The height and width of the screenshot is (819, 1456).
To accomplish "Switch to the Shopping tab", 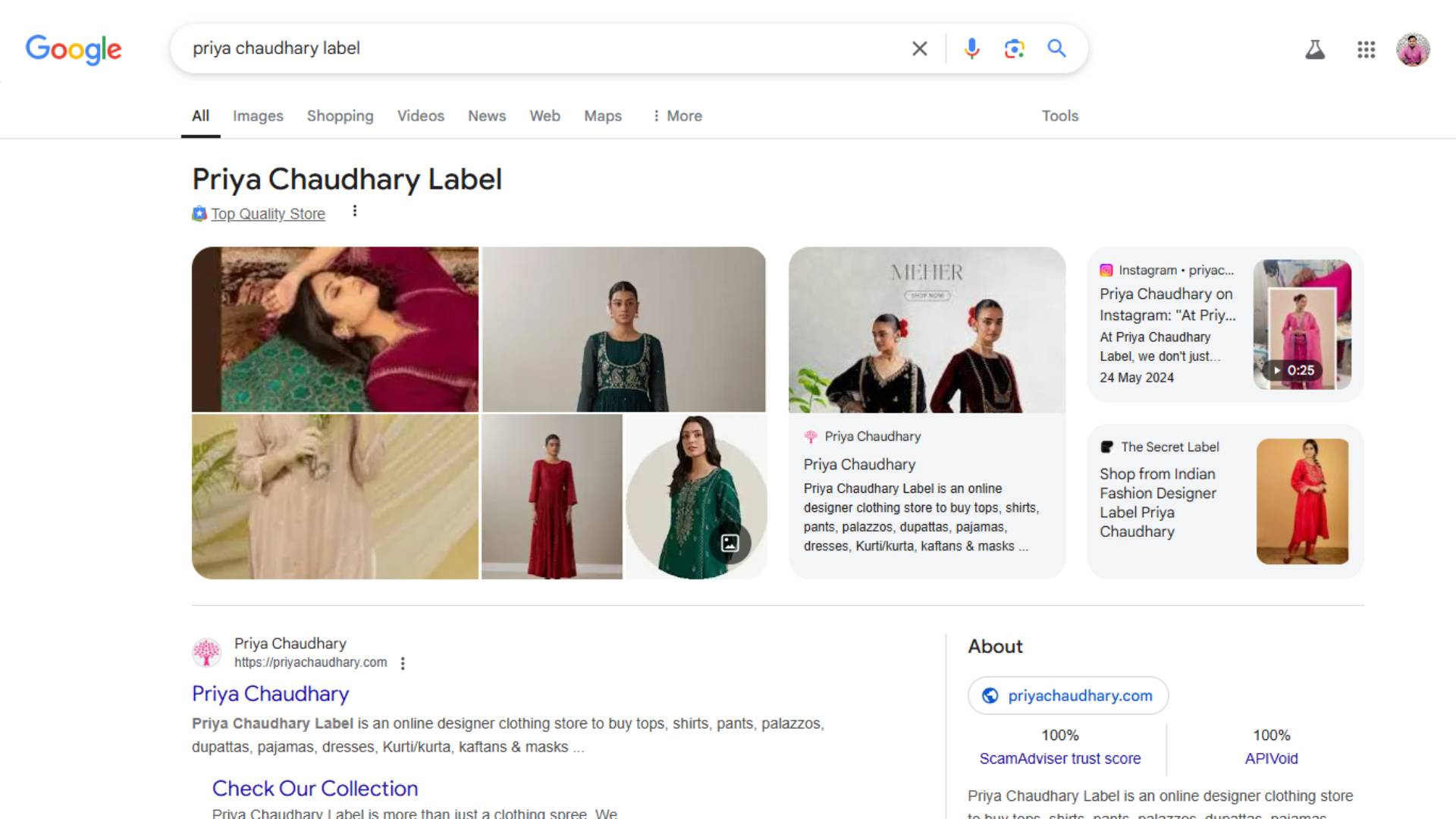I will [x=340, y=116].
